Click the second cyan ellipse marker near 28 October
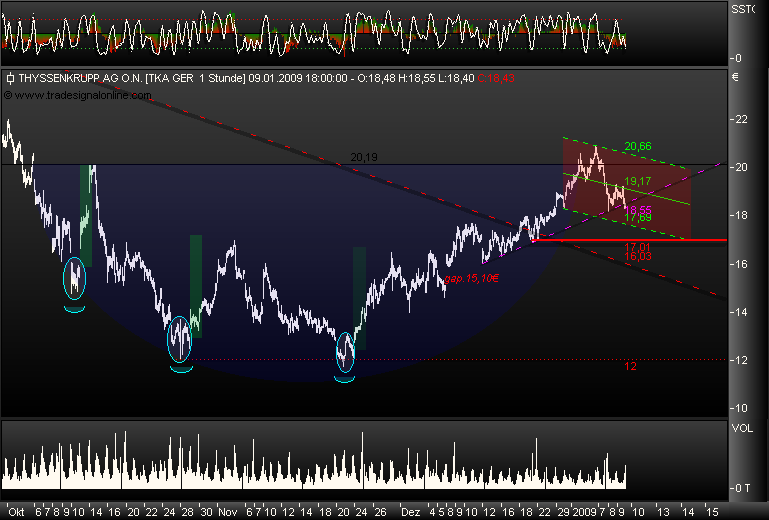 tap(180, 337)
